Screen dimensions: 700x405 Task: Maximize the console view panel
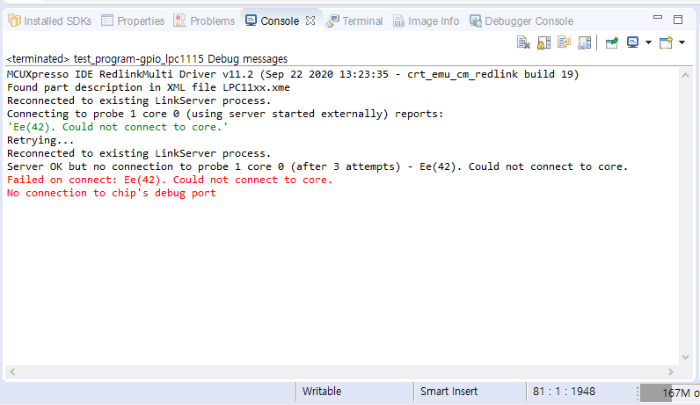pos(678,19)
